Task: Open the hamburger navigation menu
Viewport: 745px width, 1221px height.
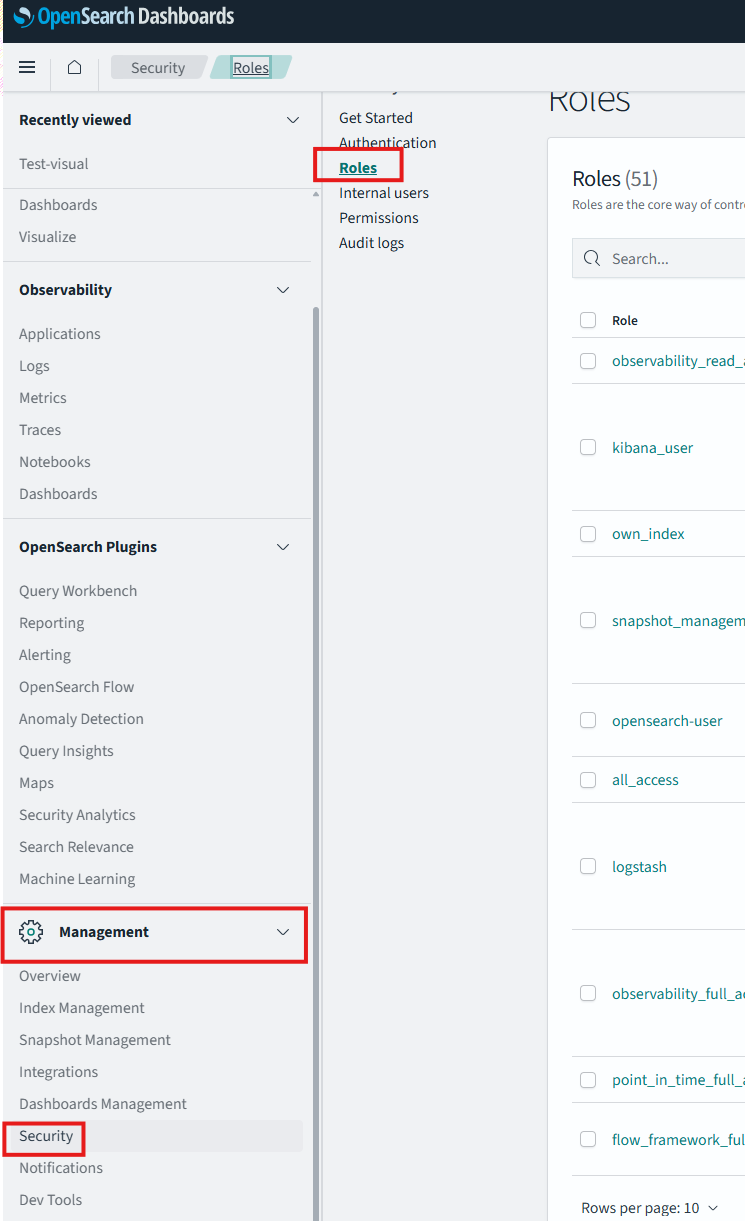Action: point(27,67)
